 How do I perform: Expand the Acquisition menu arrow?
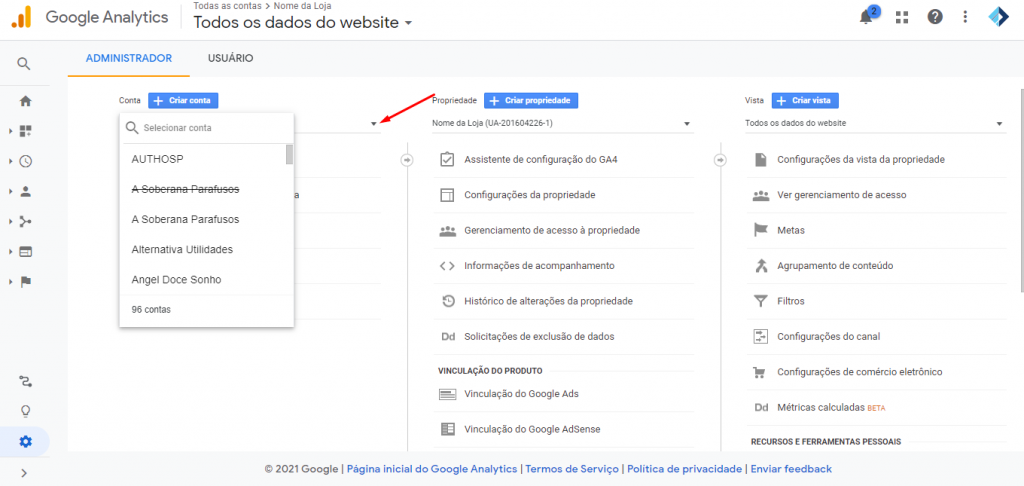(x=10, y=221)
